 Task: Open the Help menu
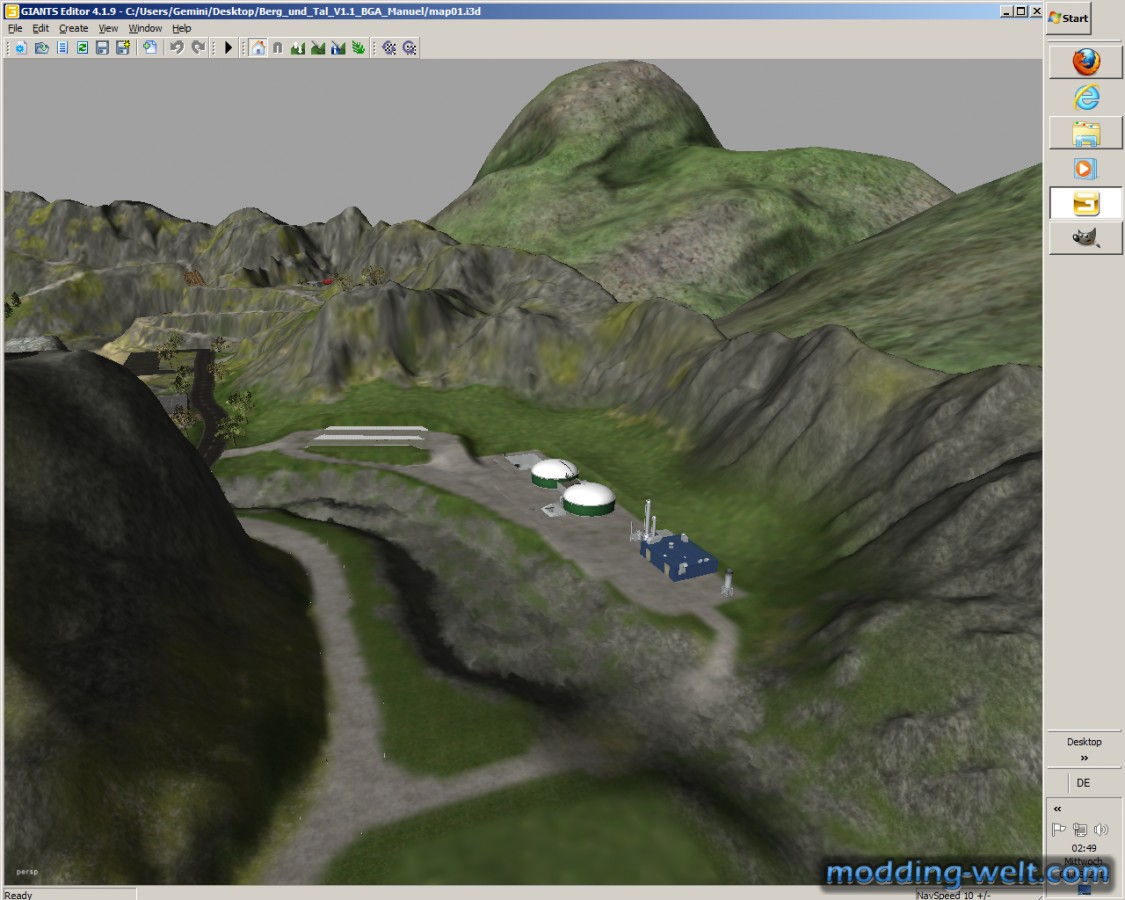click(x=182, y=28)
